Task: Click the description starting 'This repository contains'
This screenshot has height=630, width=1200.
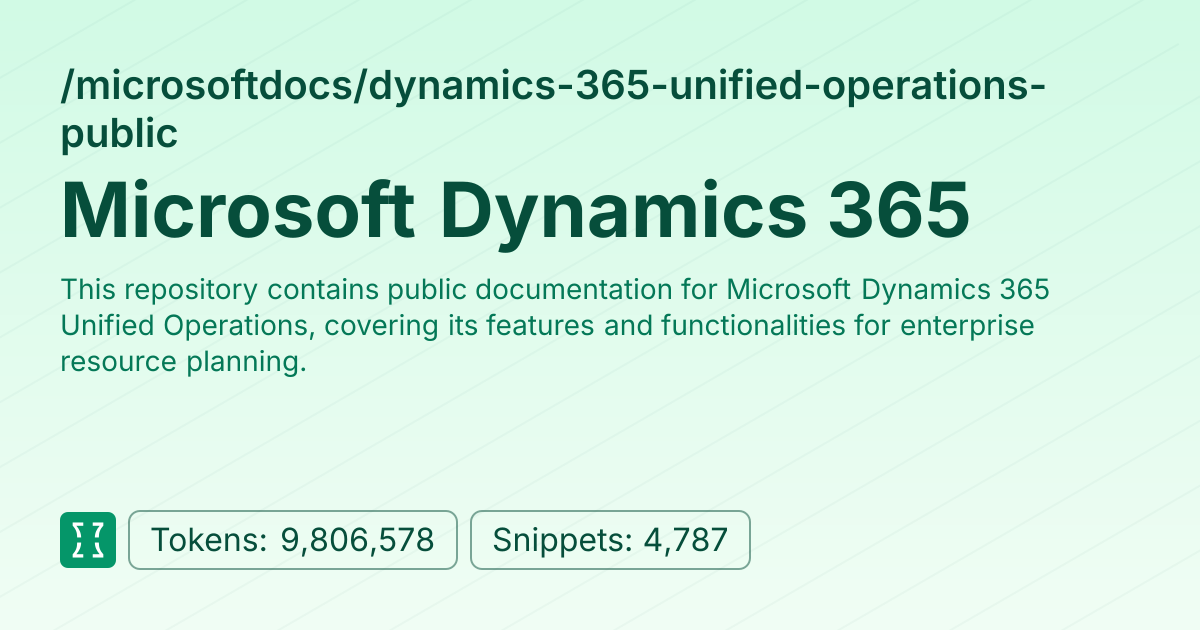Action: [555, 327]
